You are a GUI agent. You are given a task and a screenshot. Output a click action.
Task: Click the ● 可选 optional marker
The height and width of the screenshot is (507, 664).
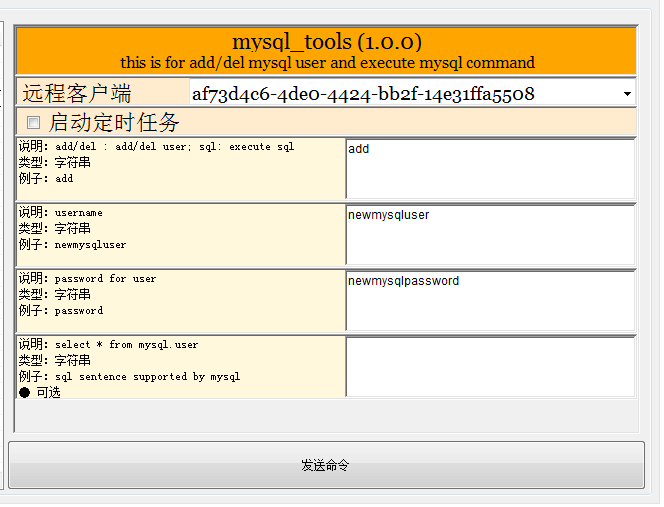click(40, 393)
